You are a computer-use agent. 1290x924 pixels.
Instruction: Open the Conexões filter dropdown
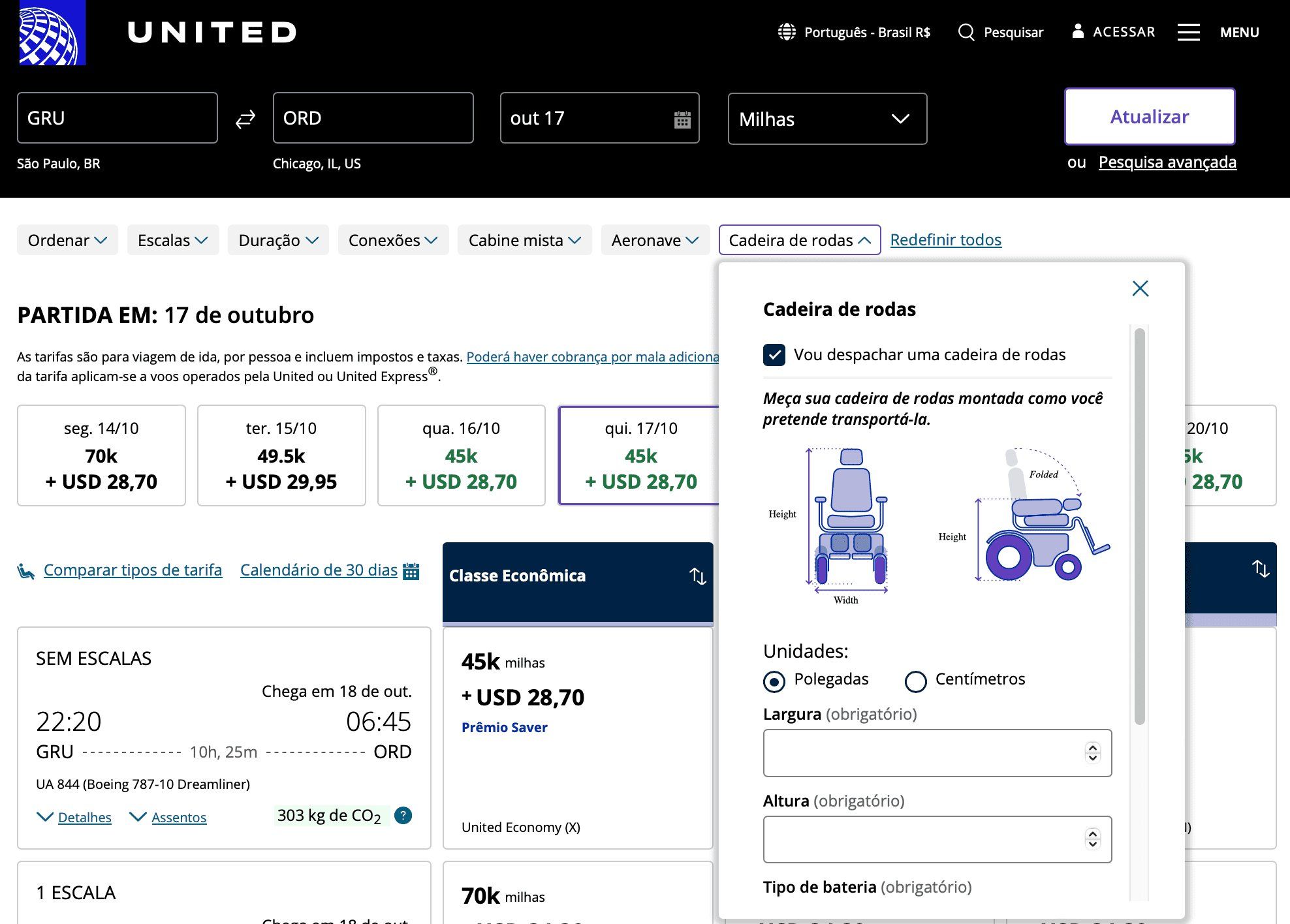393,240
